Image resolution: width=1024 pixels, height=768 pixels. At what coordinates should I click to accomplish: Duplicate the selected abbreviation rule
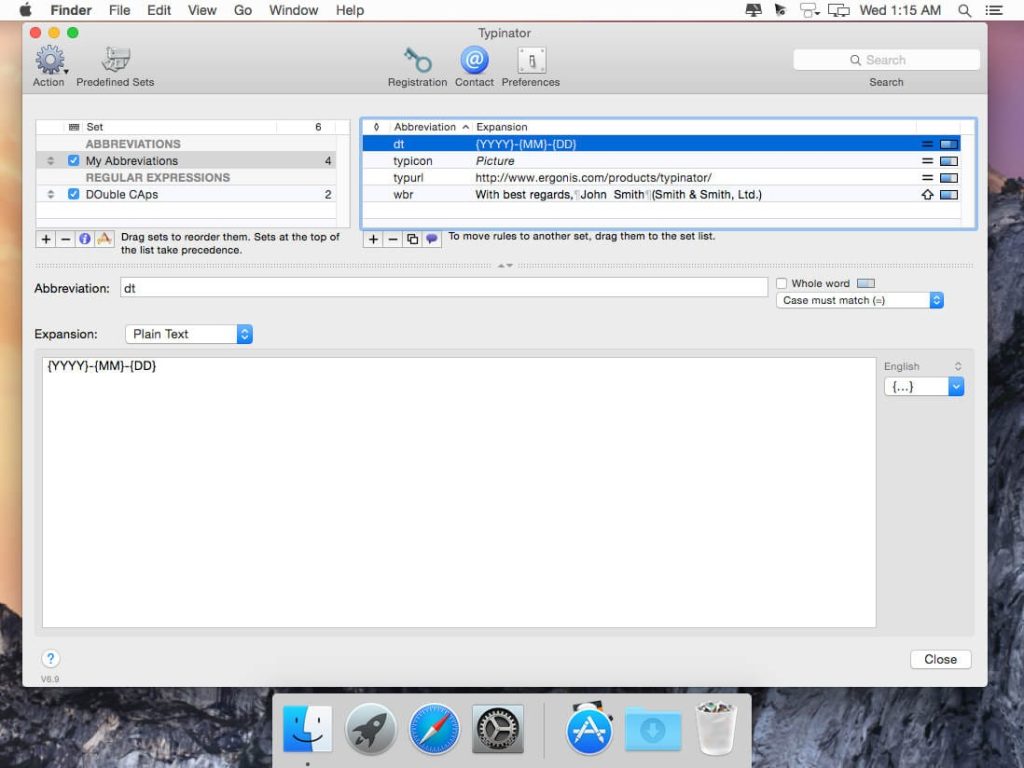(412, 239)
